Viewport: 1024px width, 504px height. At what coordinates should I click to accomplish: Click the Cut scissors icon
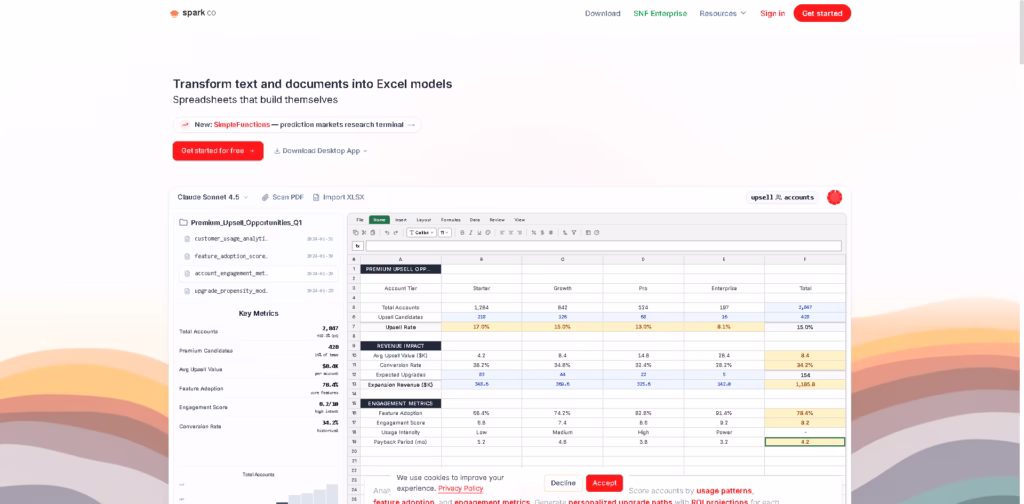364,232
